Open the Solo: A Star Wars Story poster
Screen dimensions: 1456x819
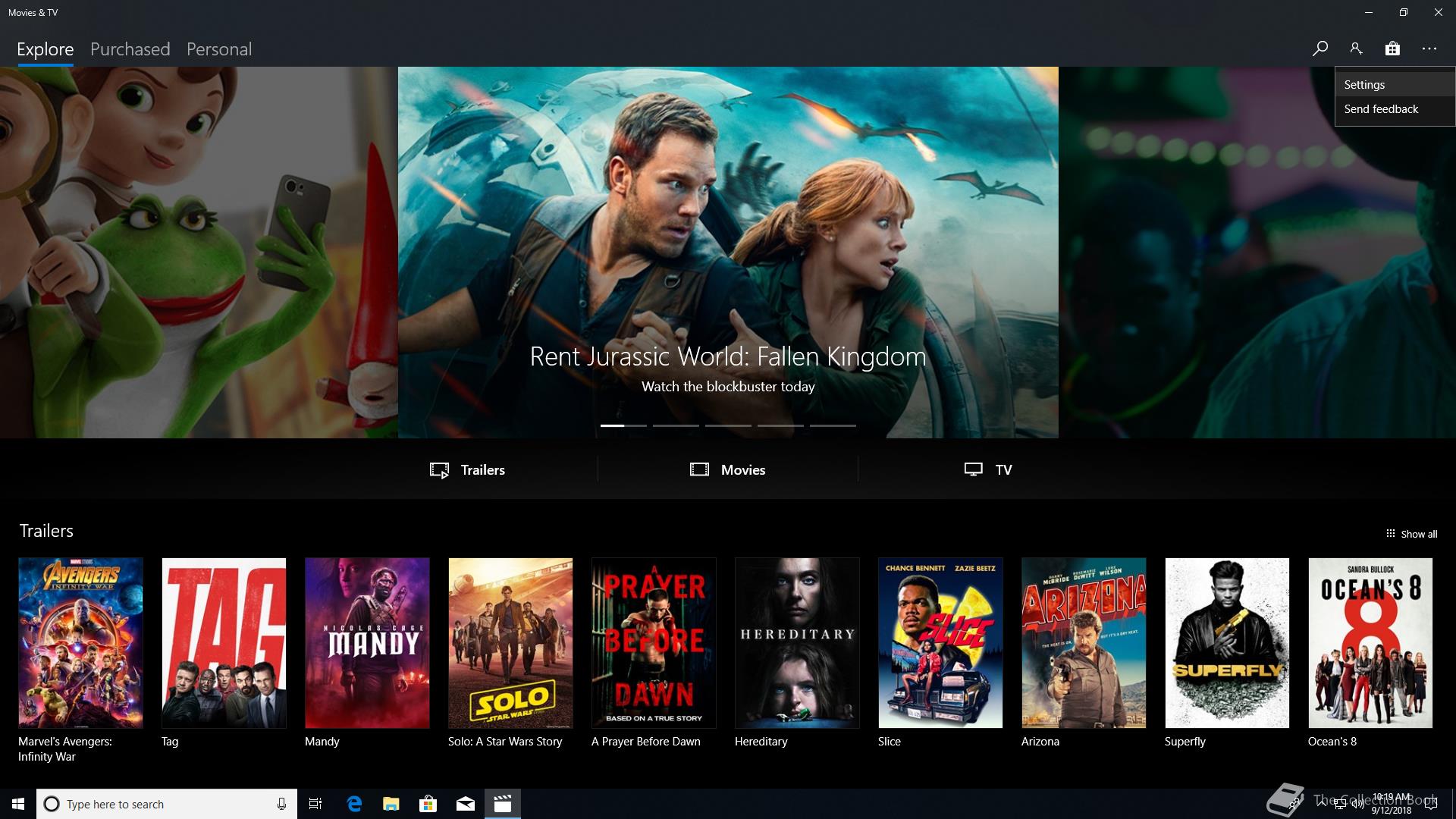510,643
